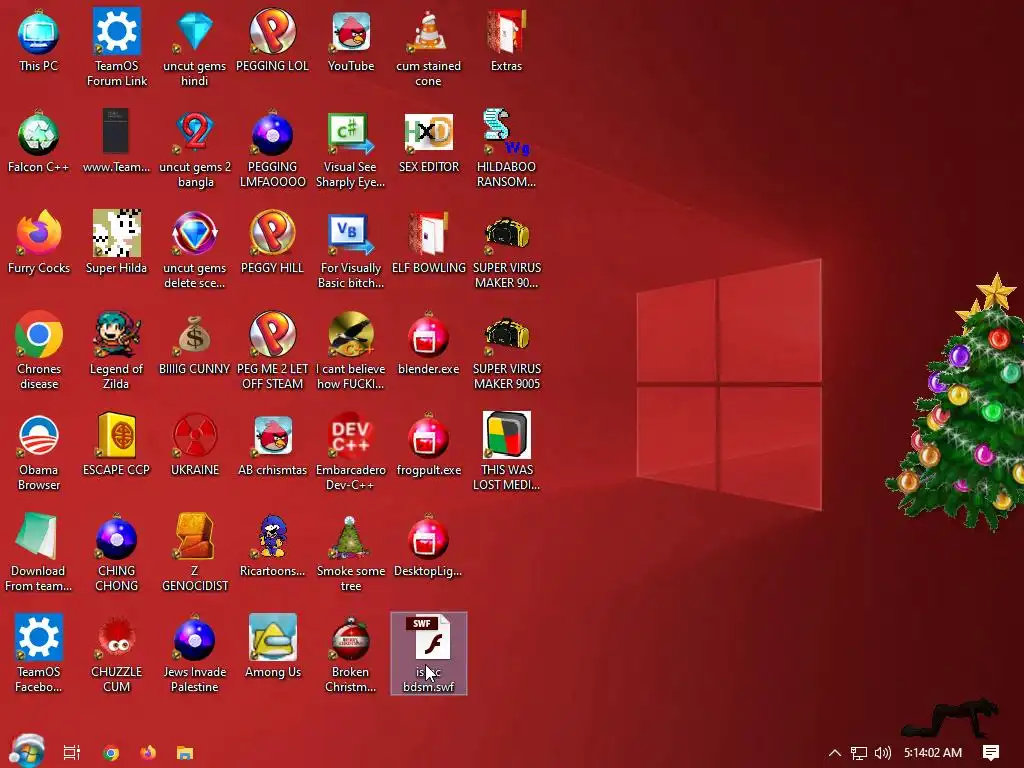The height and width of the screenshot is (768, 1024).
Task: Open the TeamOS Facebo... shortcut
Action: (39, 654)
